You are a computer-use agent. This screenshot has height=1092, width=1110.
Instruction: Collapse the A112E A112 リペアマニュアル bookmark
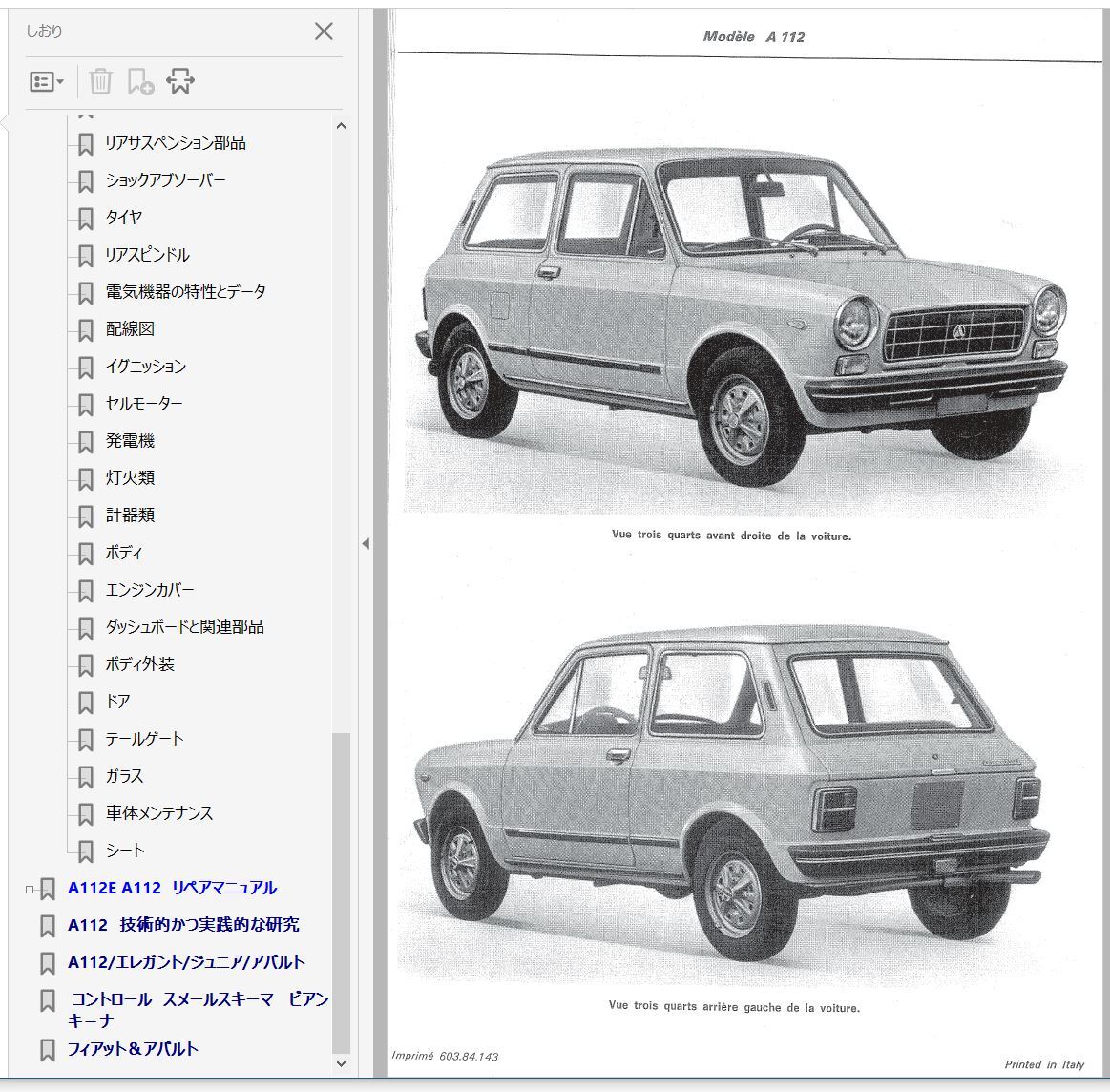(x=29, y=890)
